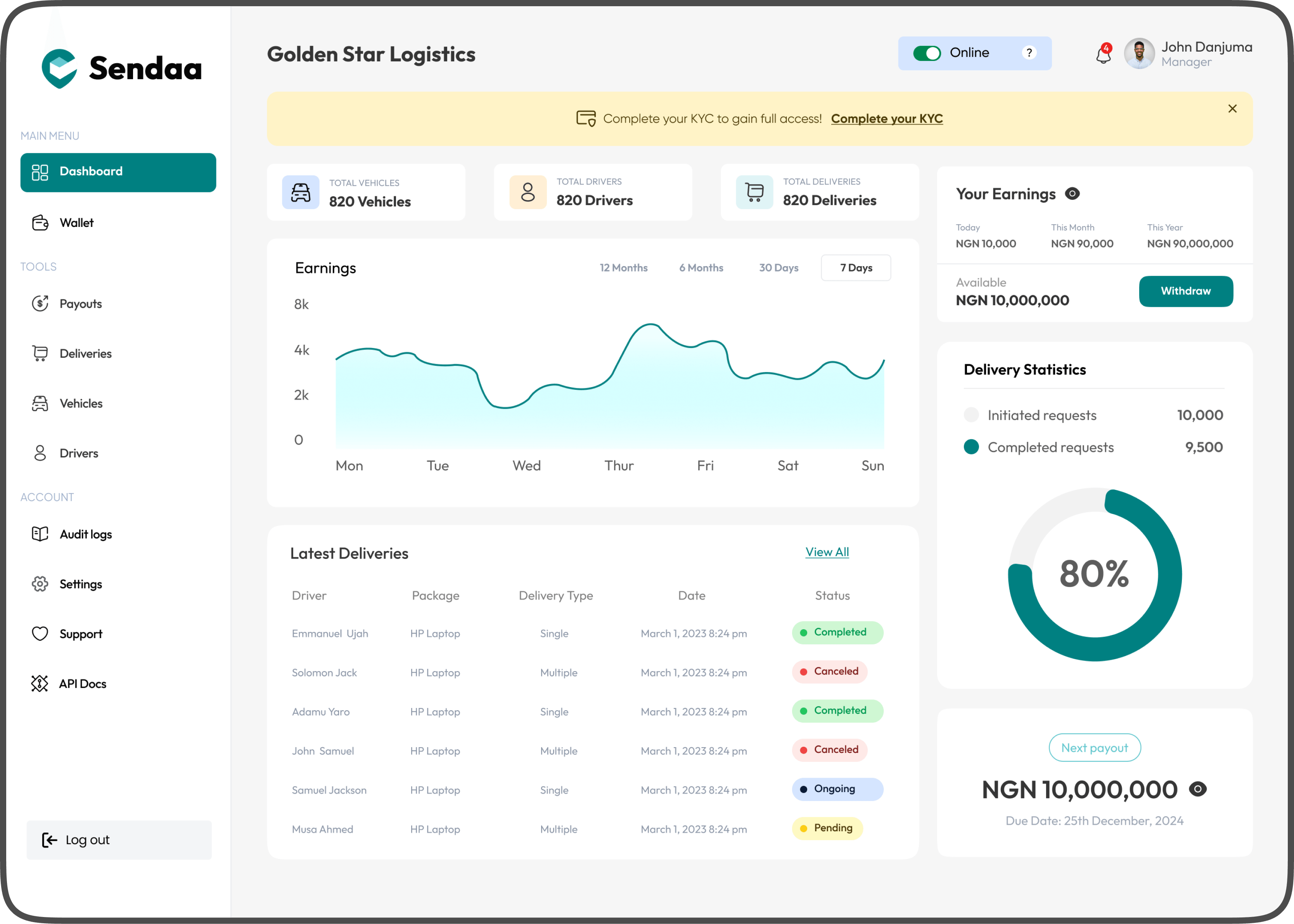Click the earnings line chart area
The height and width of the screenshot is (924, 1294).
(610, 387)
